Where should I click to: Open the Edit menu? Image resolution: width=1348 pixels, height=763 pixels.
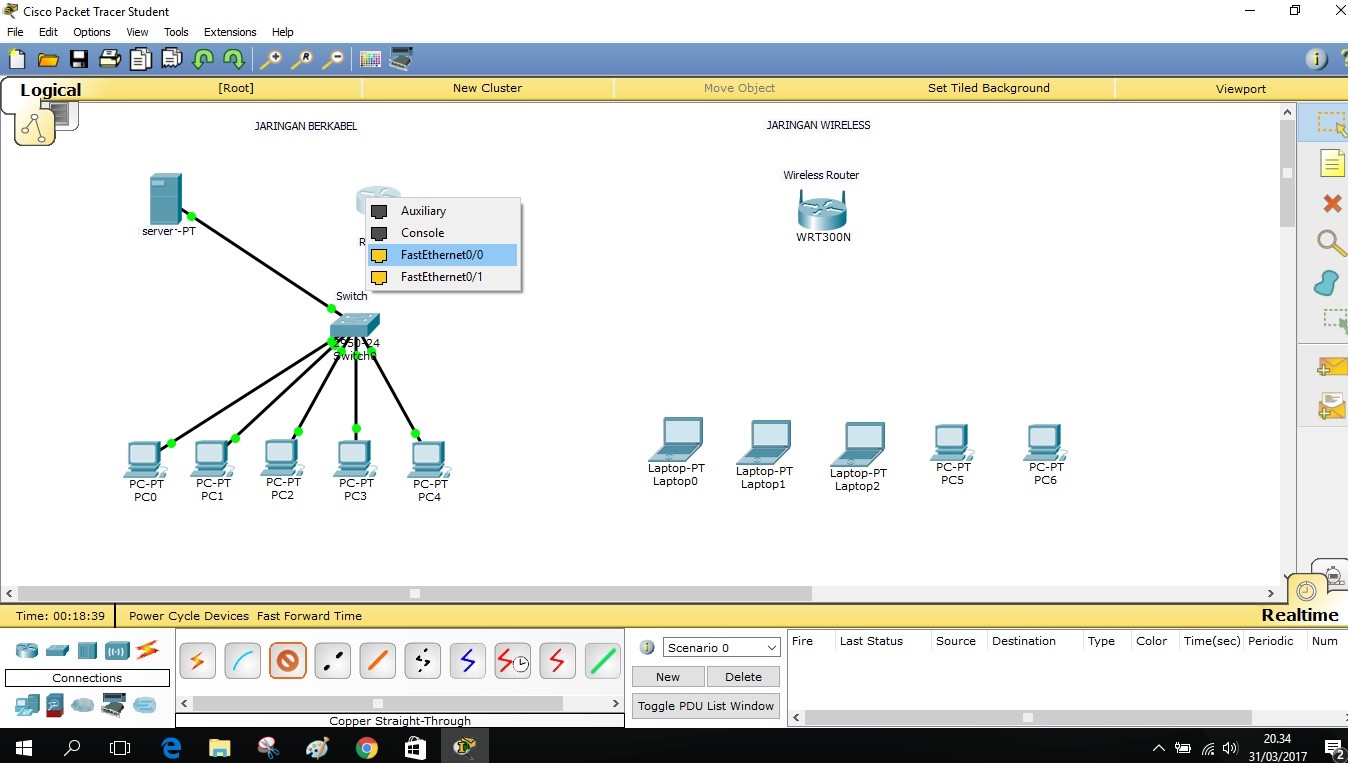coord(48,32)
